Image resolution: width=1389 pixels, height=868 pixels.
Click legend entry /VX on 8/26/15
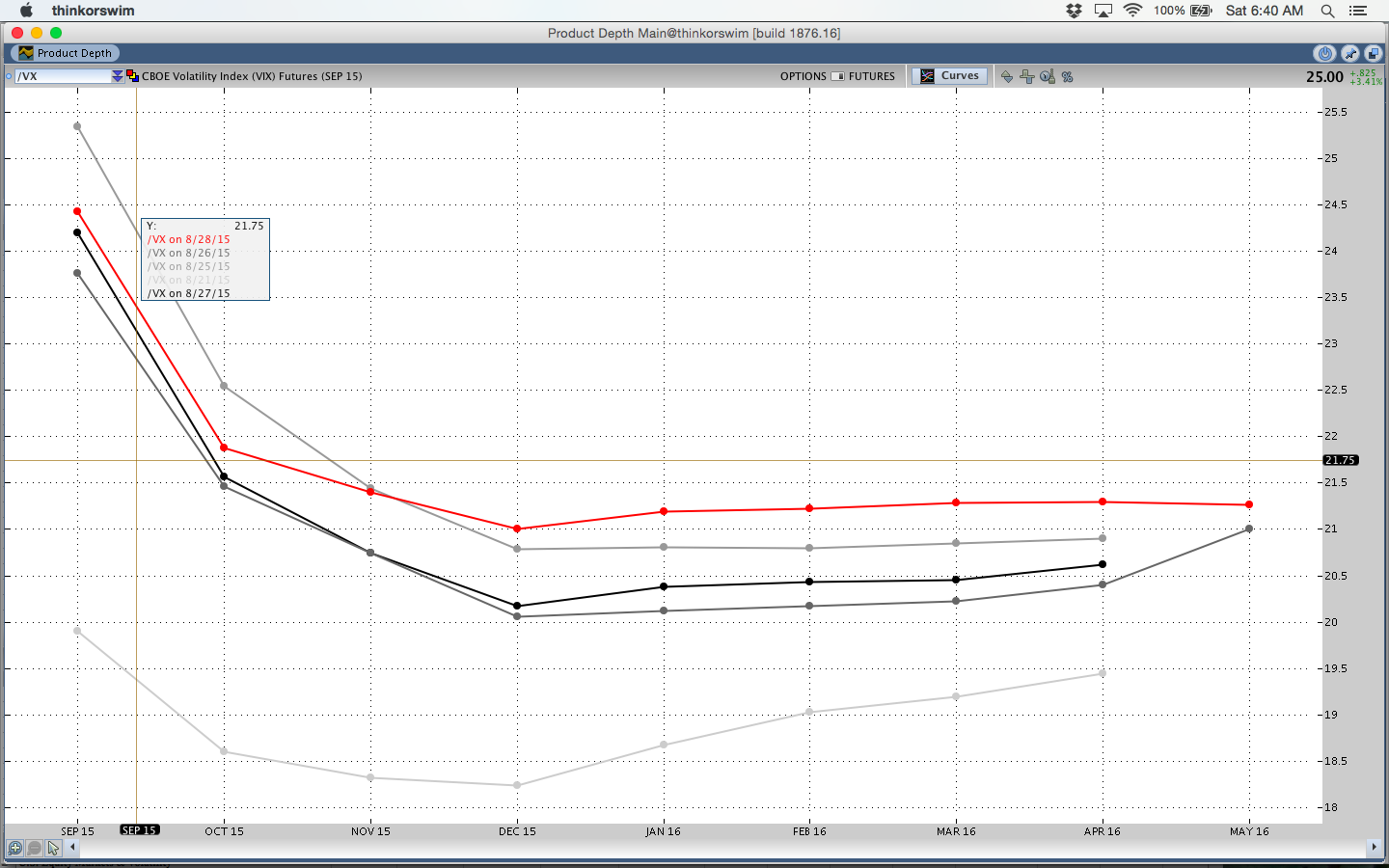click(x=189, y=253)
